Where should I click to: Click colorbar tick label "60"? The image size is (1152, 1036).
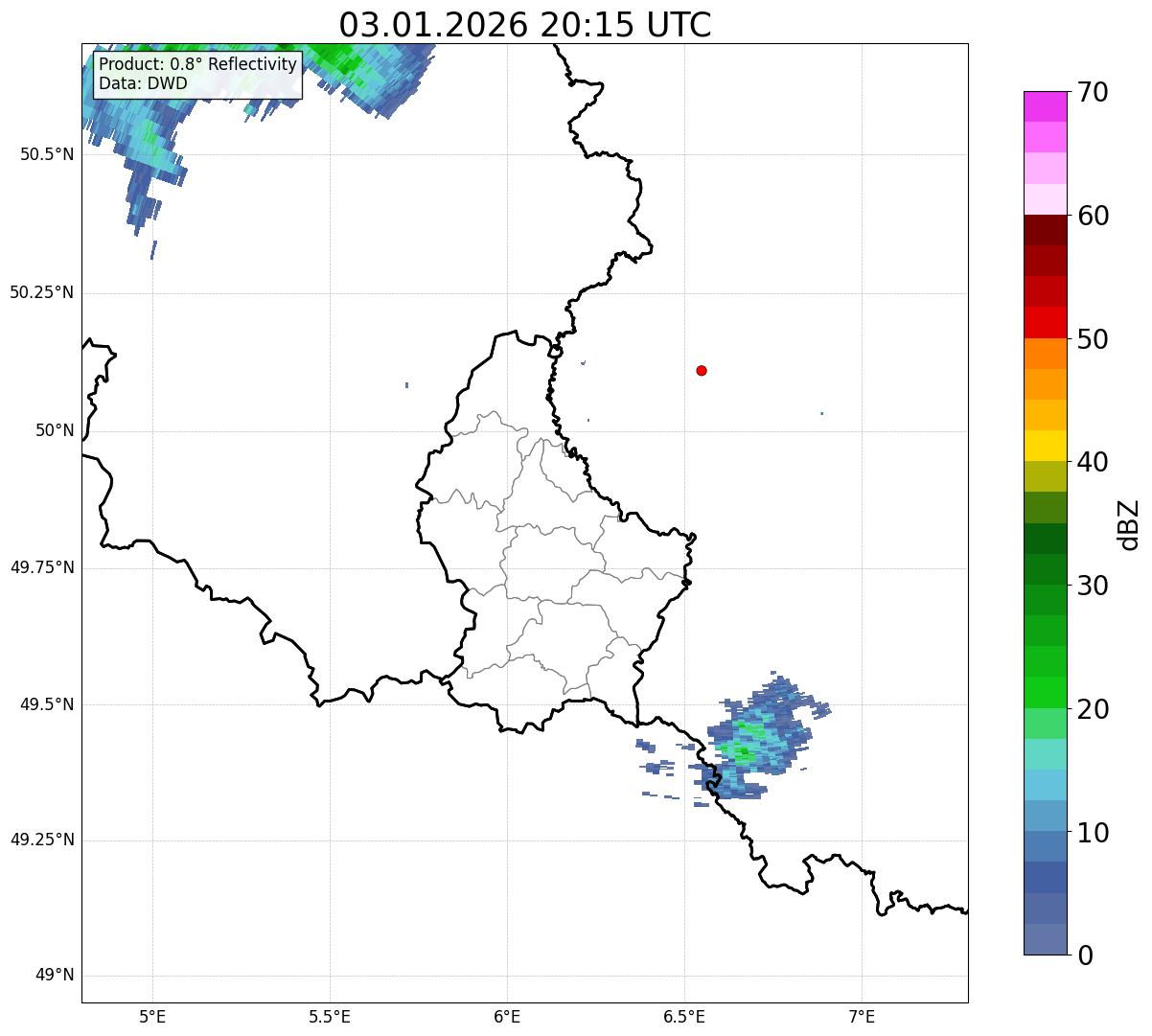click(1093, 216)
